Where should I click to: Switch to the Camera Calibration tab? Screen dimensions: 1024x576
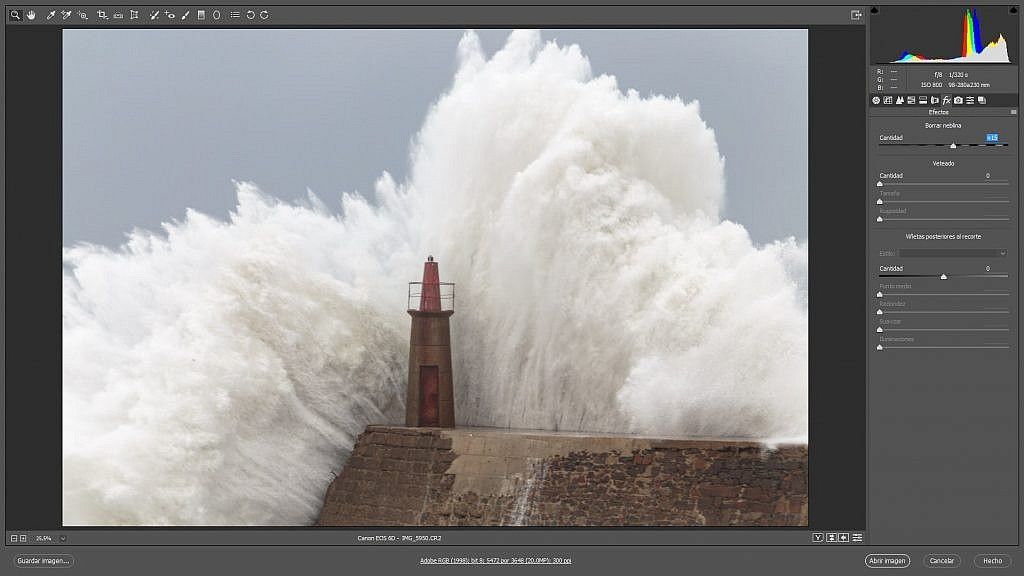click(x=958, y=100)
